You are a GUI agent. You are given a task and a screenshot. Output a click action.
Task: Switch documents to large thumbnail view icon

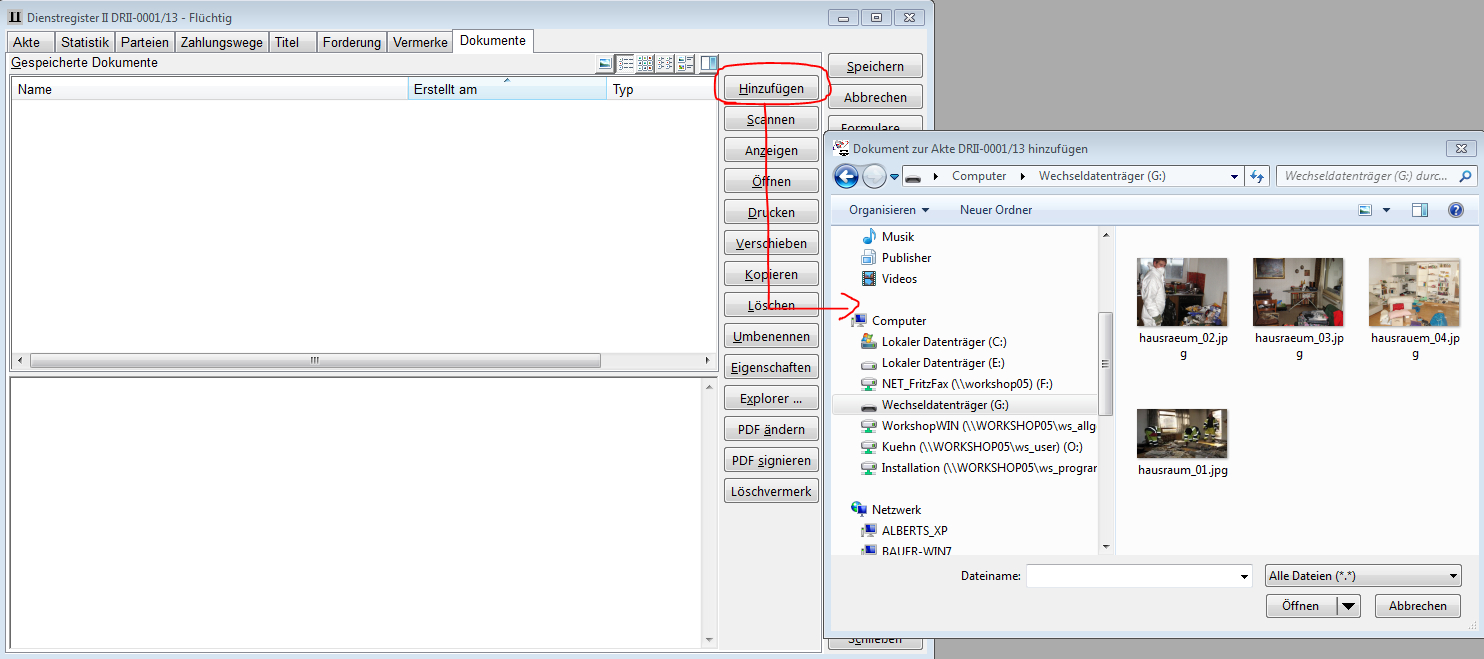pos(605,64)
